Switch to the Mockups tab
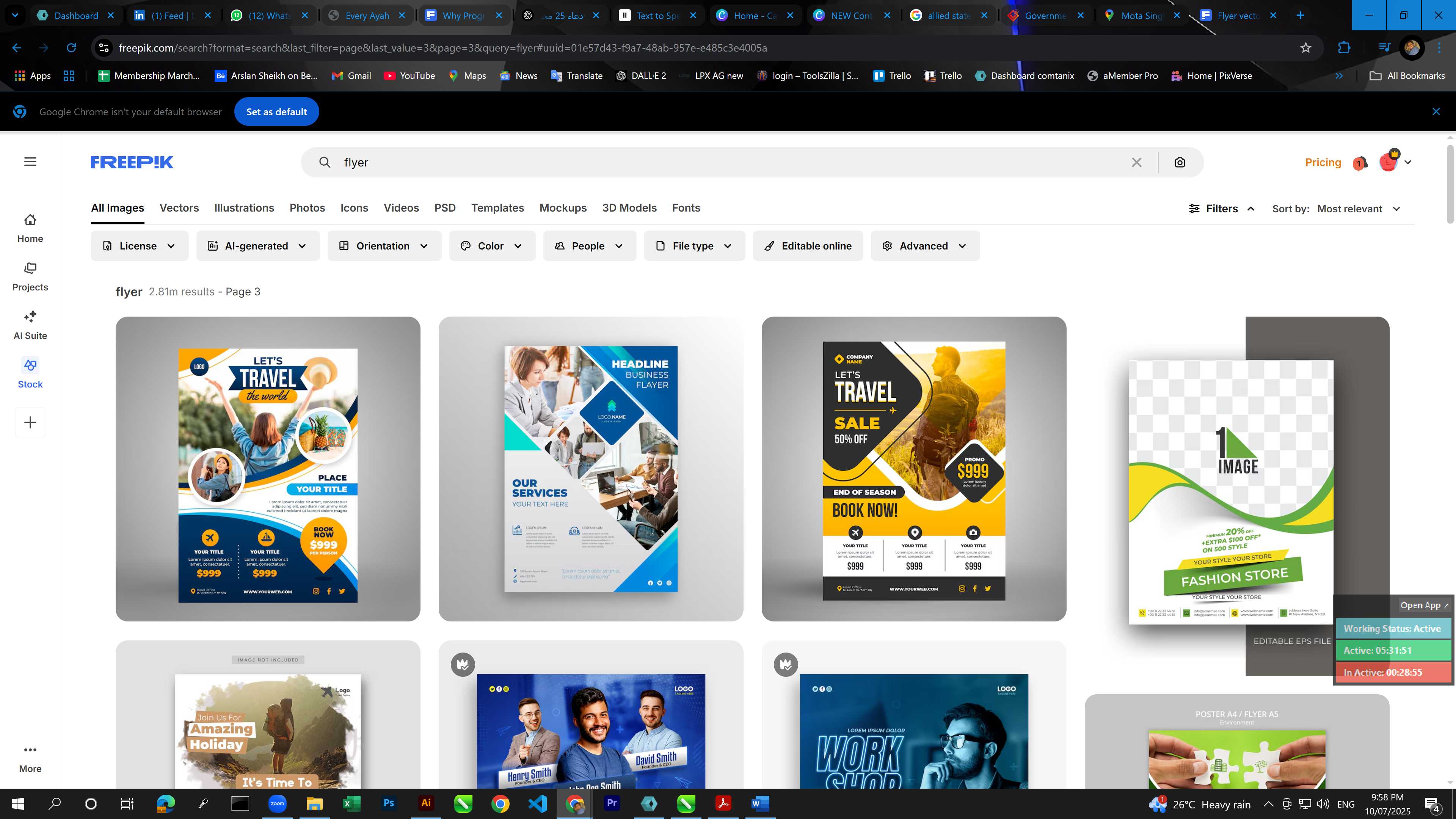Image resolution: width=1456 pixels, height=819 pixels. (x=563, y=208)
